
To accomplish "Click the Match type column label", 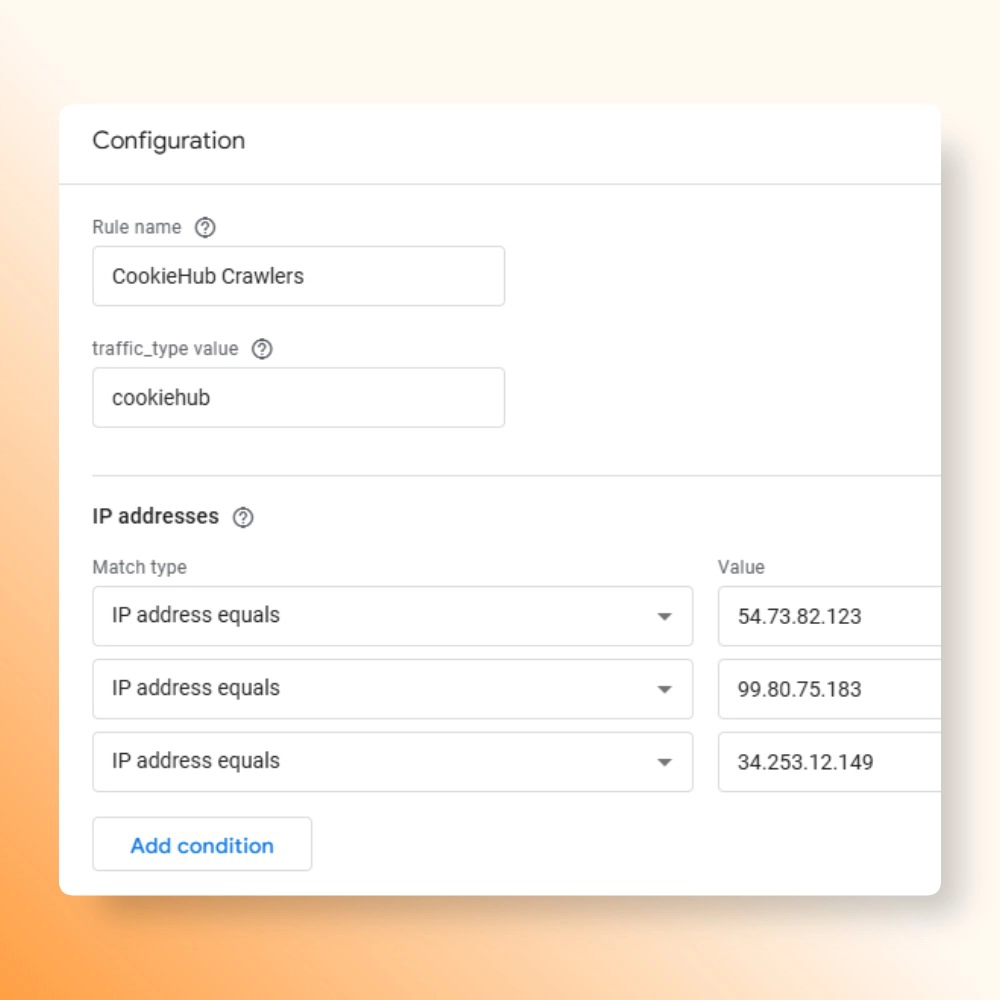I will click(x=139, y=567).
